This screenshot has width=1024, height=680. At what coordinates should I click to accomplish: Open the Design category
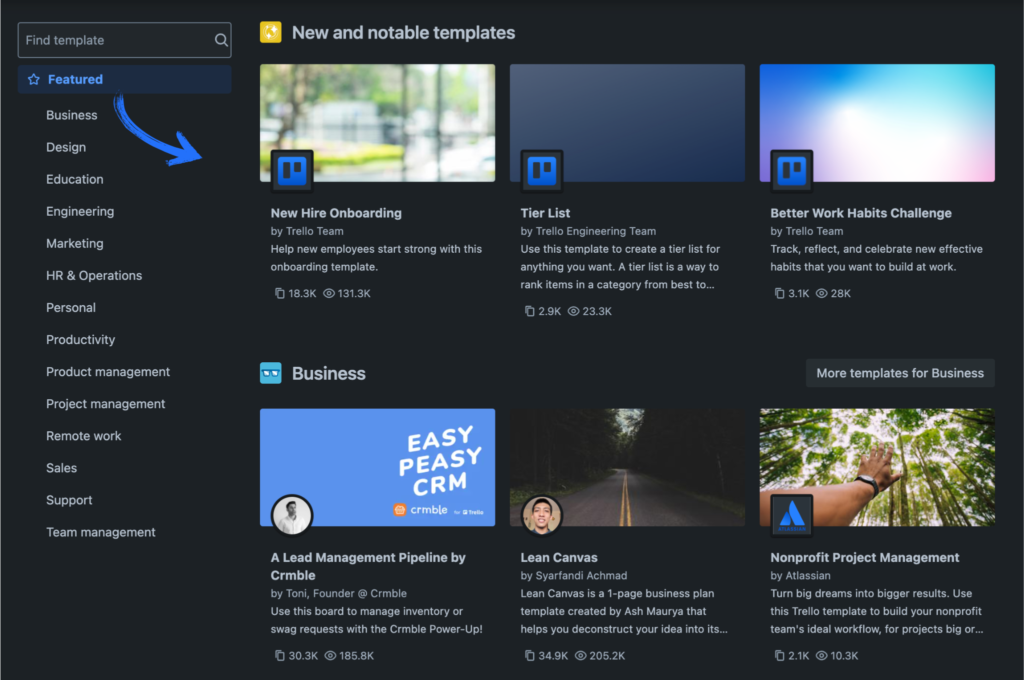(66, 147)
